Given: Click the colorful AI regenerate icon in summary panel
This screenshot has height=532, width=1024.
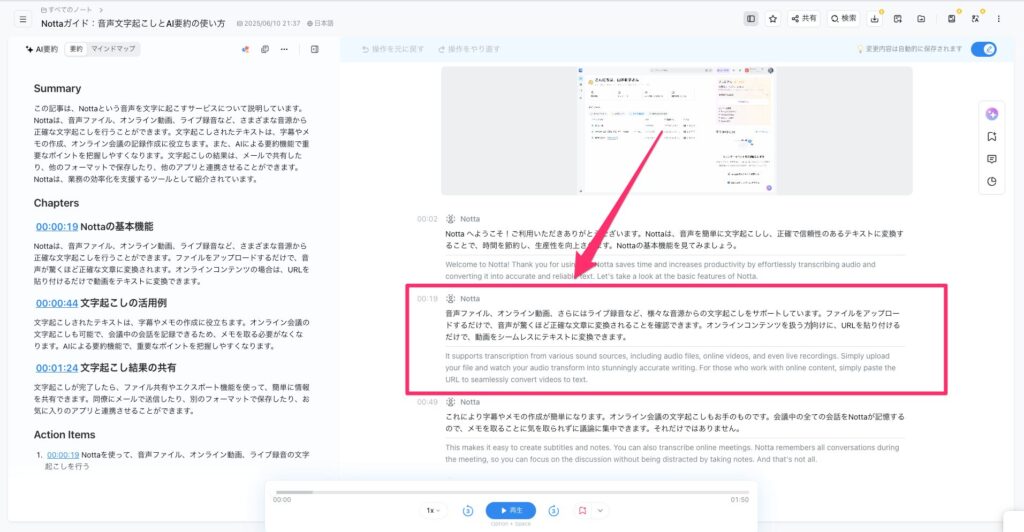Looking at the screenshot, I should pos(246,49).
